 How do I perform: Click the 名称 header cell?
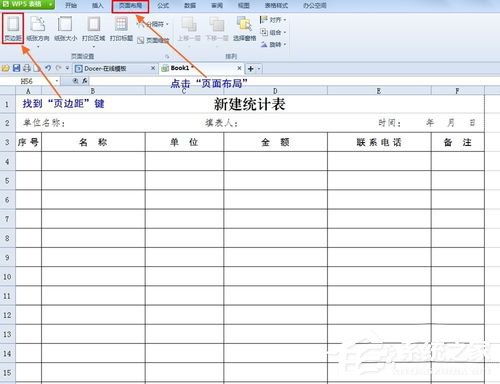coord(93,142)
